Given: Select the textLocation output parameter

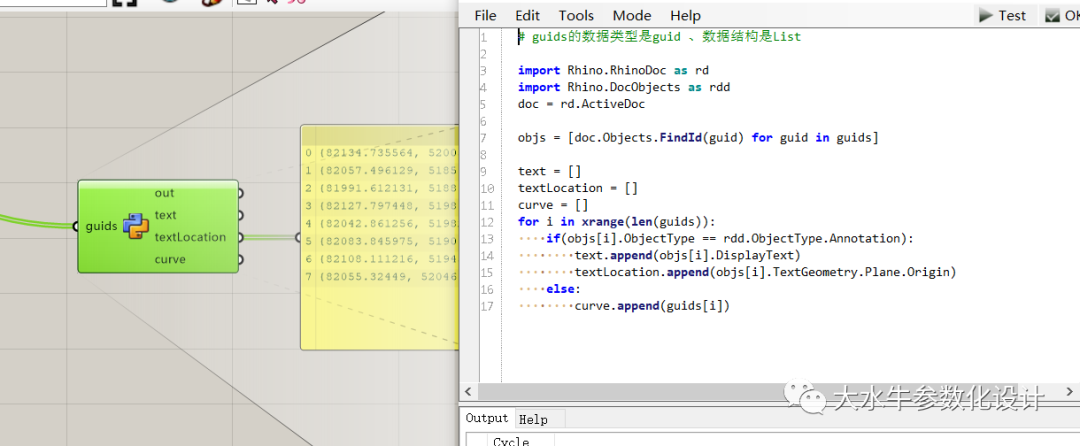Looking at the screenshot, I should 190,237.
